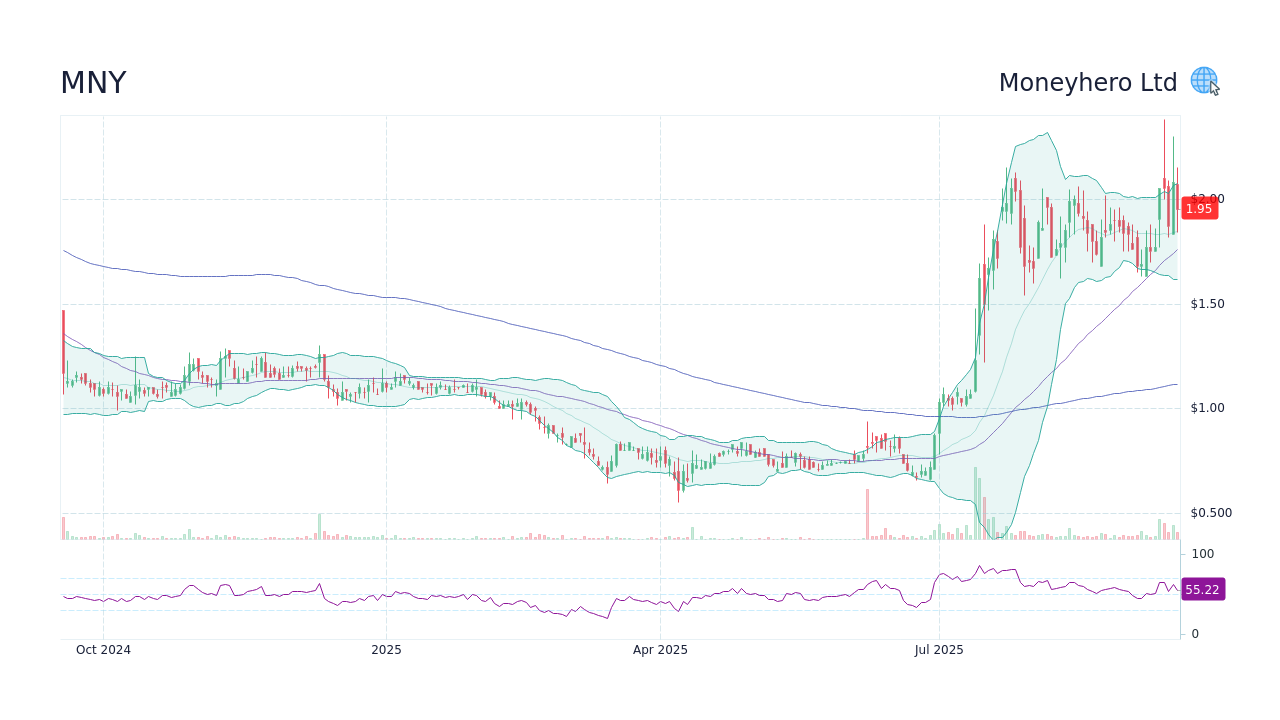Click the Oct 2024 date label
The width and height of the screenshot is (1280, 720).
pyautogui.click(x=103, y=649)
